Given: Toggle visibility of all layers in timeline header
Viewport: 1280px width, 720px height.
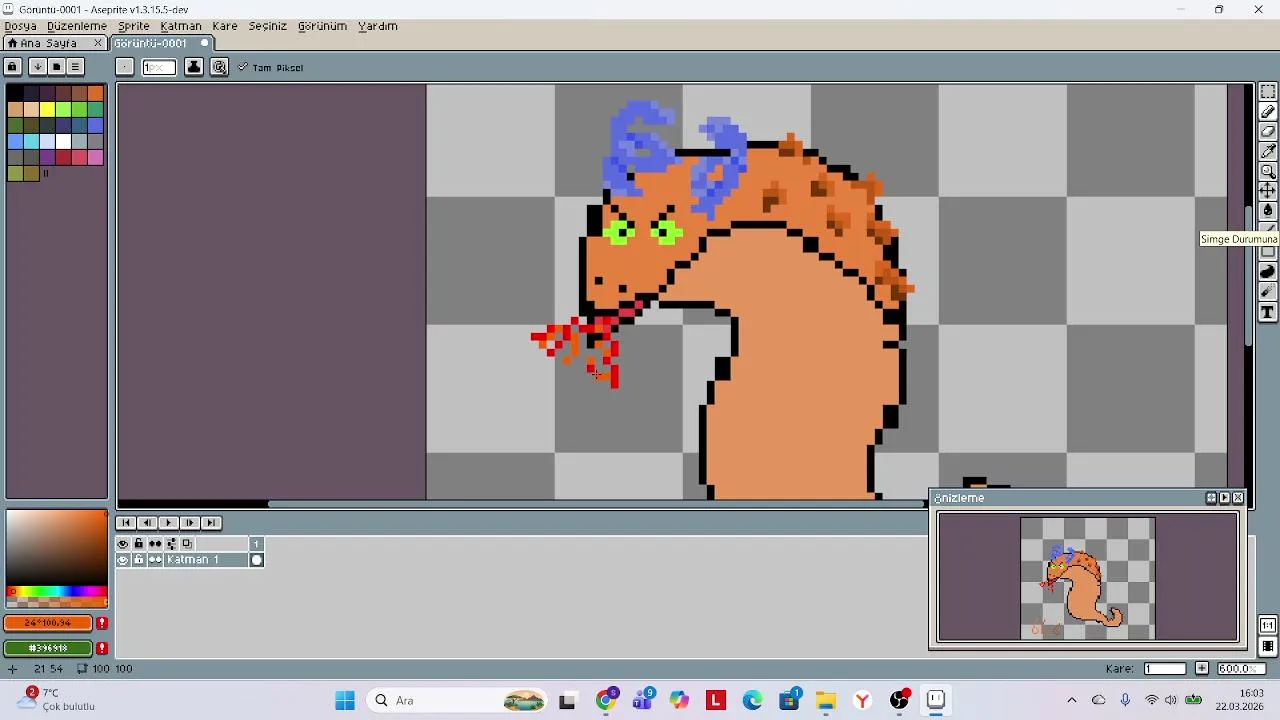Looking at the screenshot, I should coord(123,544).
